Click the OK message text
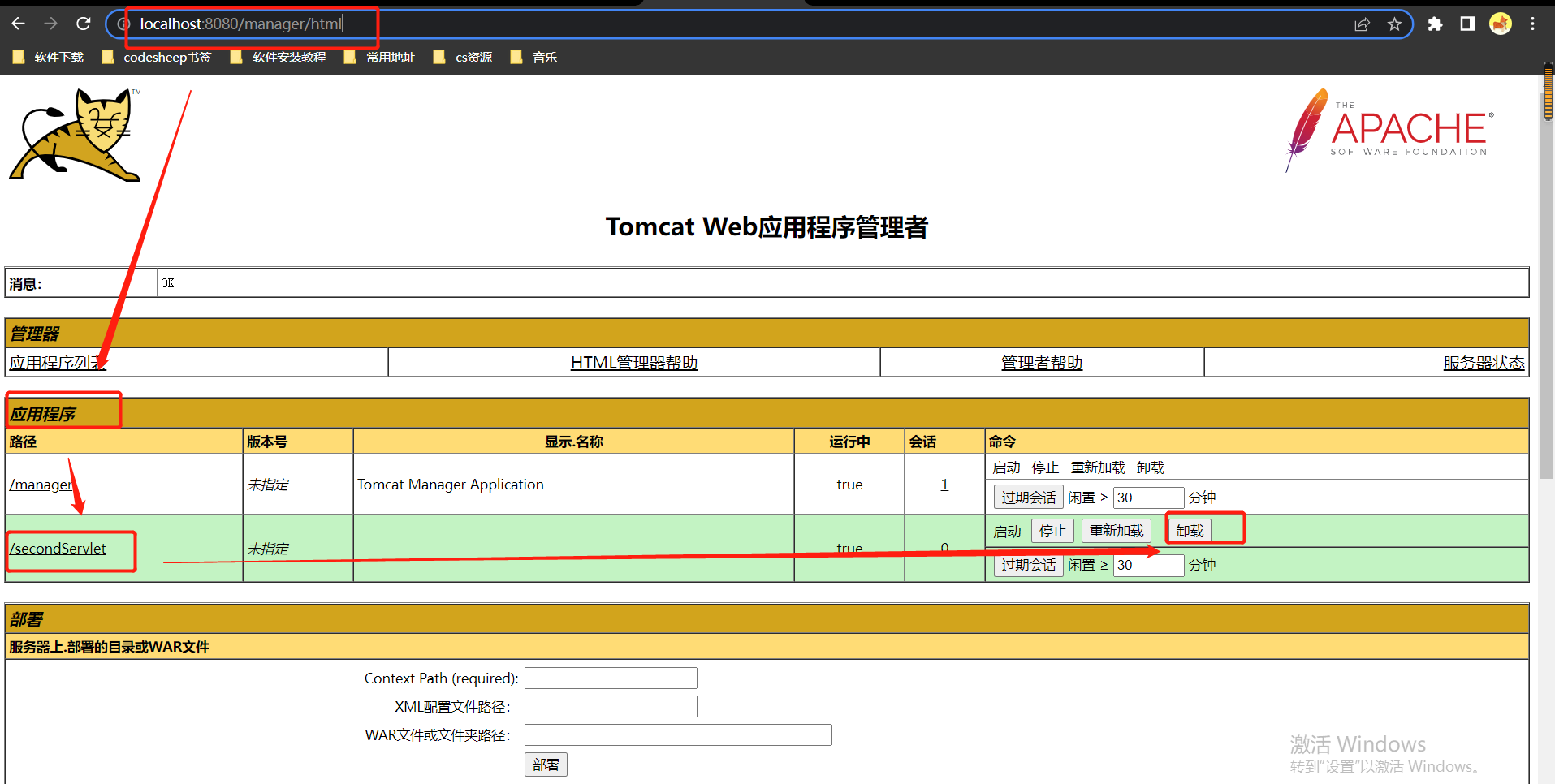The height and width of the screenshot is (784, 1555). tap(167, 283)
